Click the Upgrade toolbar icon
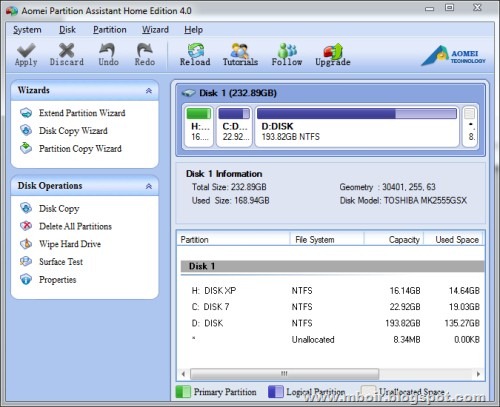 click(x=333, y=55)
